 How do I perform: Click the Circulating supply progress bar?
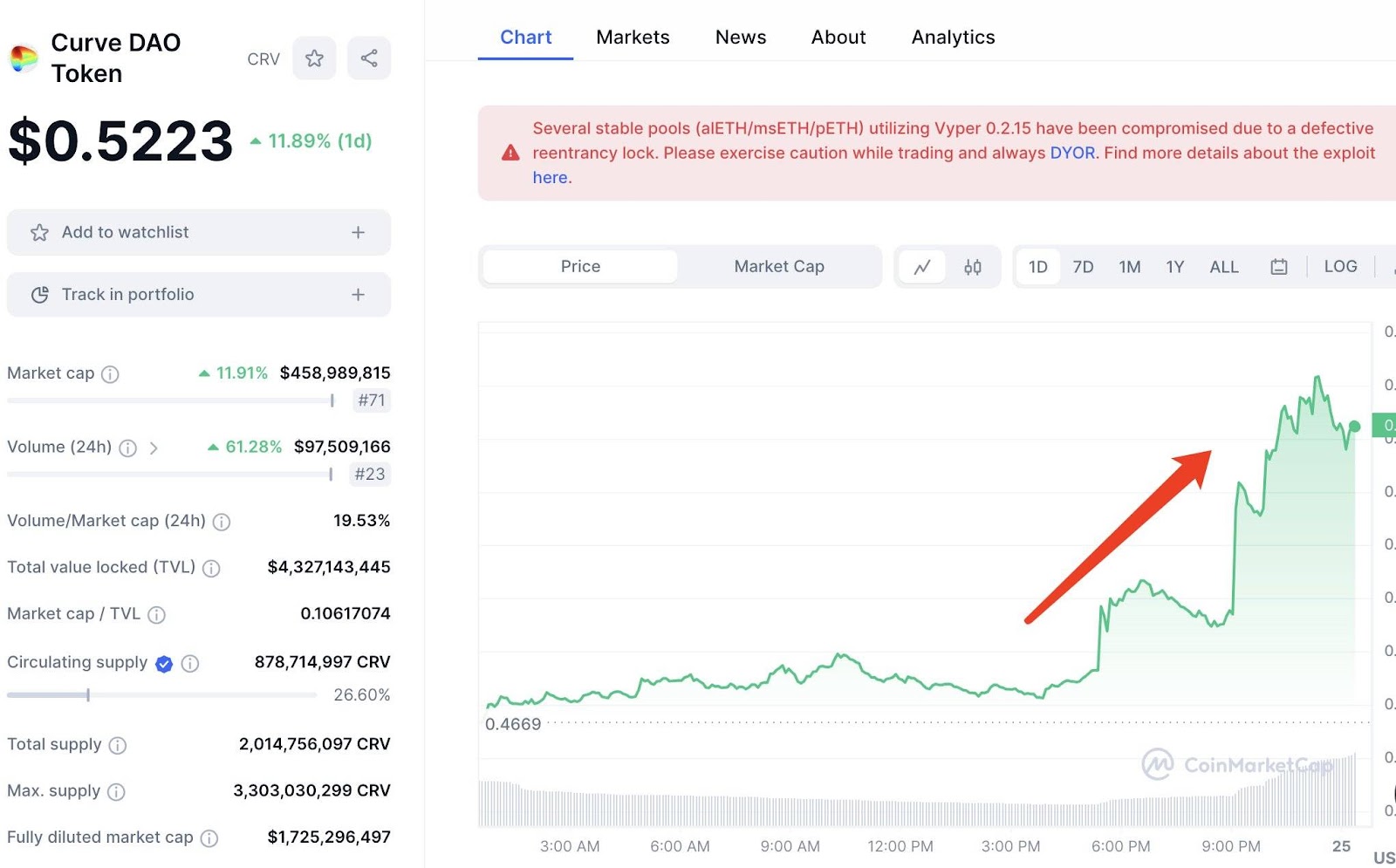point(161,695)
